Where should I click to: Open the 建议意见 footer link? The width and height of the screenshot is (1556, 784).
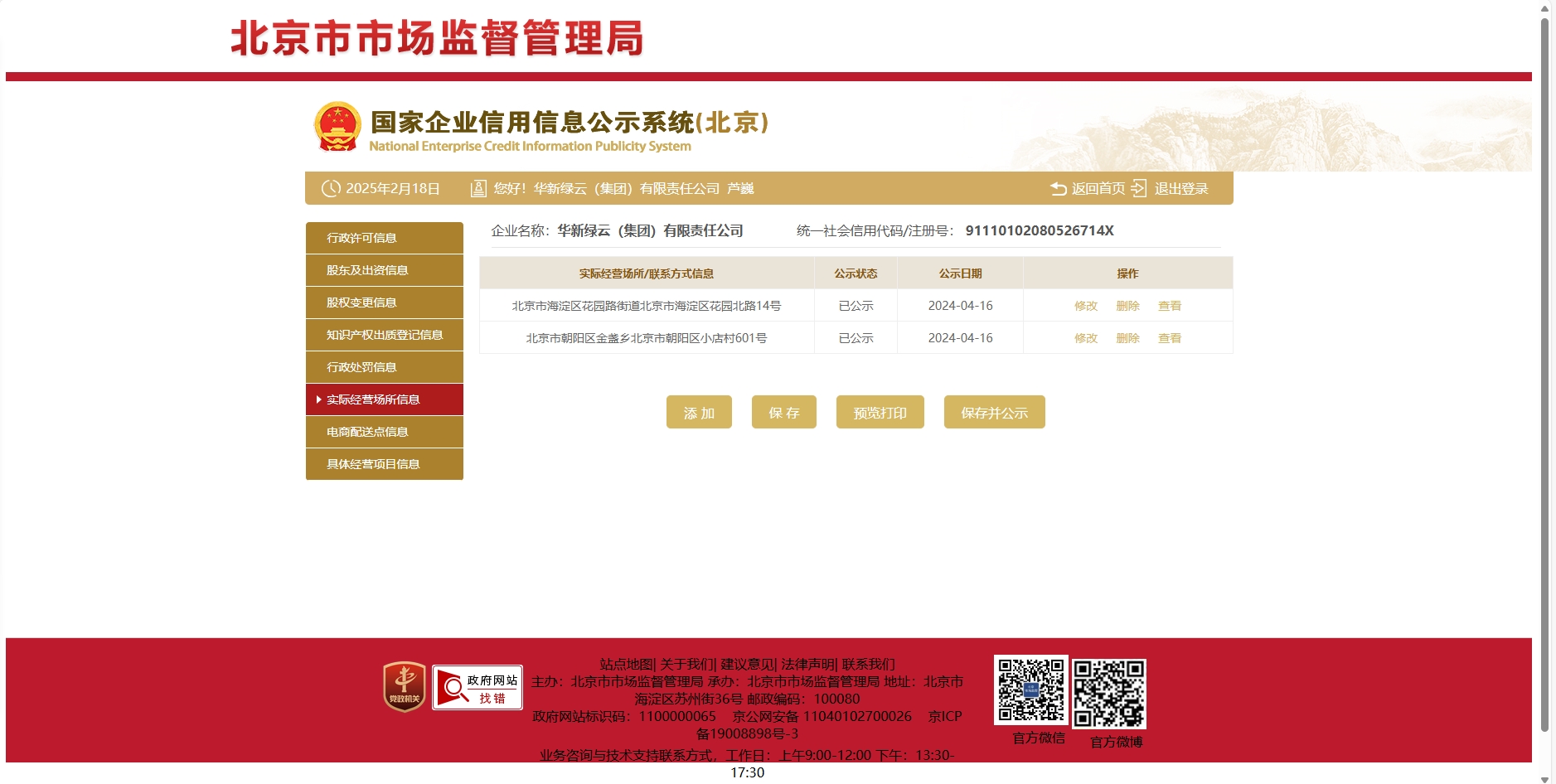(747, 664)
